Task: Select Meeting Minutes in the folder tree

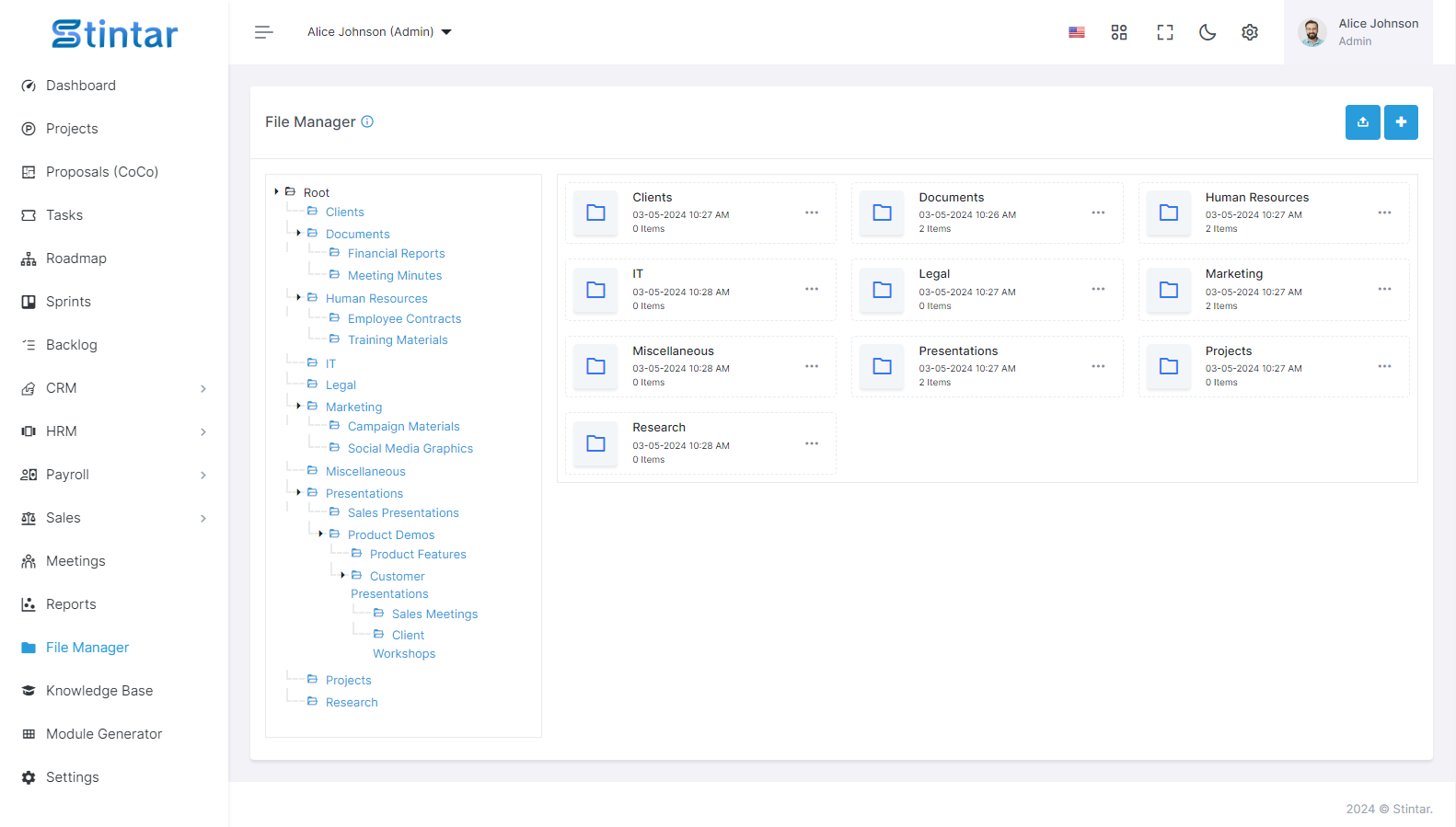Action: 395,275
